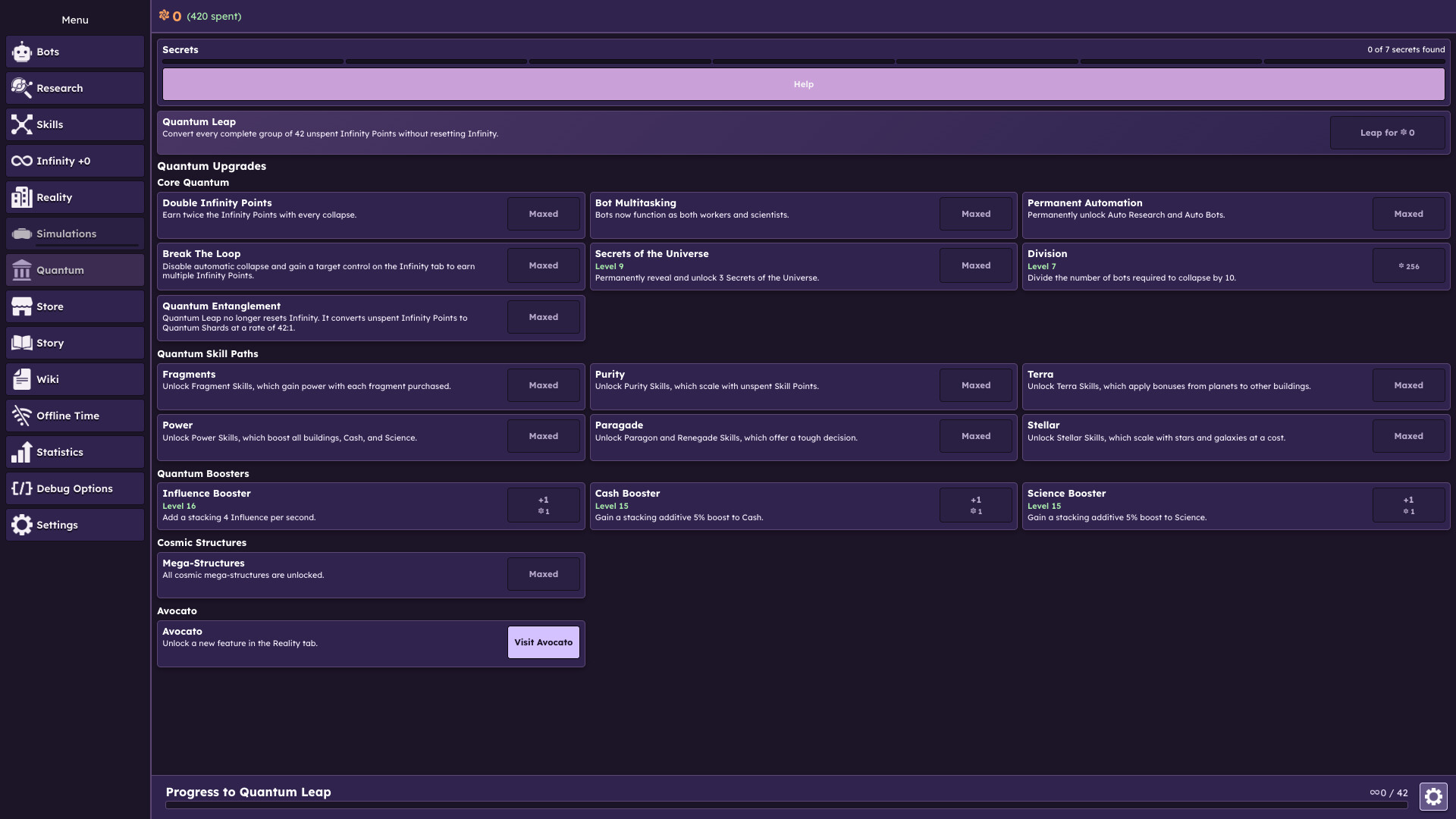Click the Simulations headset icon
This screenshot has height=819, width=1456.
(x=22, y=234)
